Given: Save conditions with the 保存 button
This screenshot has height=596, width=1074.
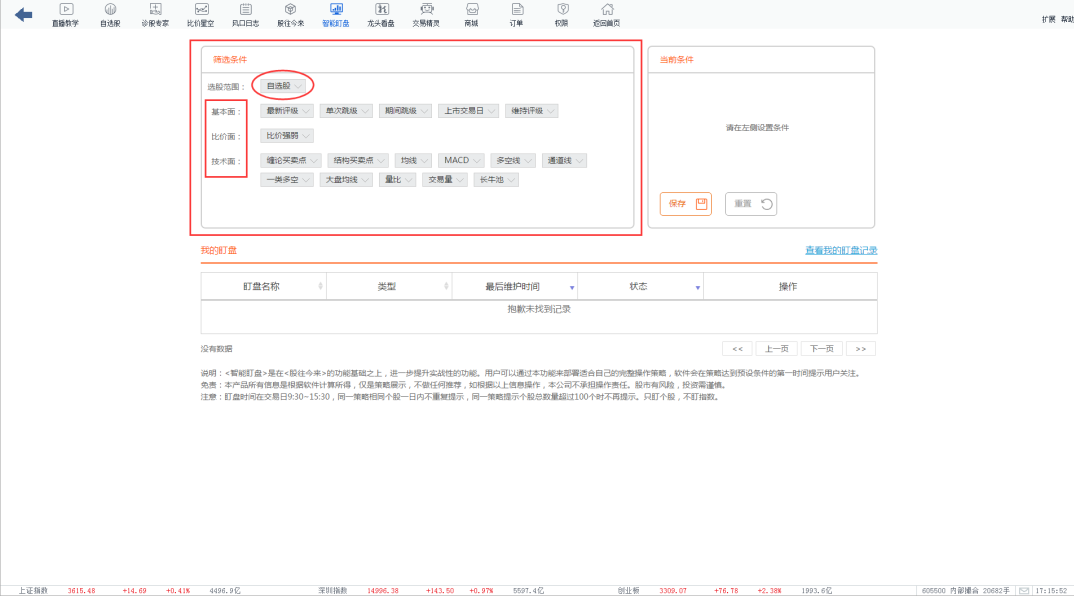Looking at the screenshot, I should (684, 203).
